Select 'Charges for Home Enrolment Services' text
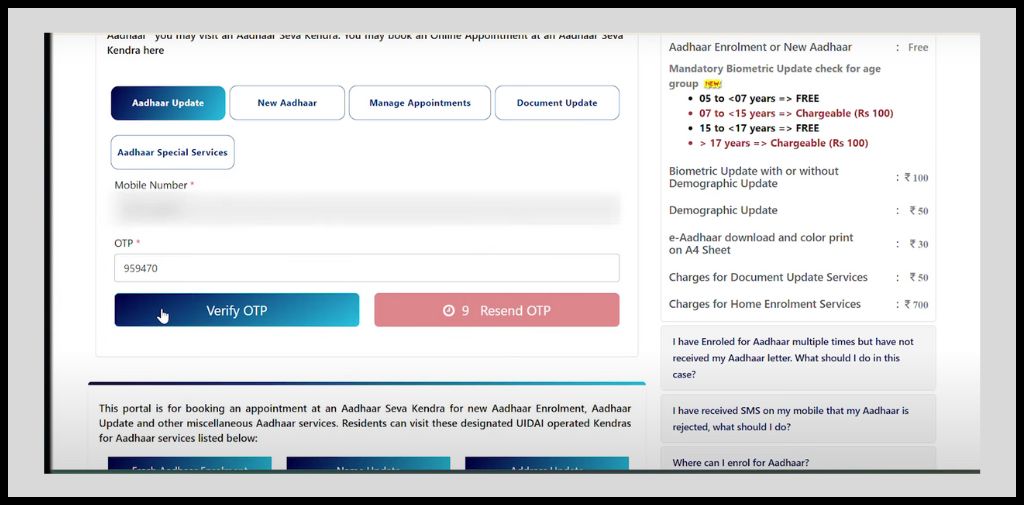The height and width of the screenshot is (505, 1024). pos(765,304)
